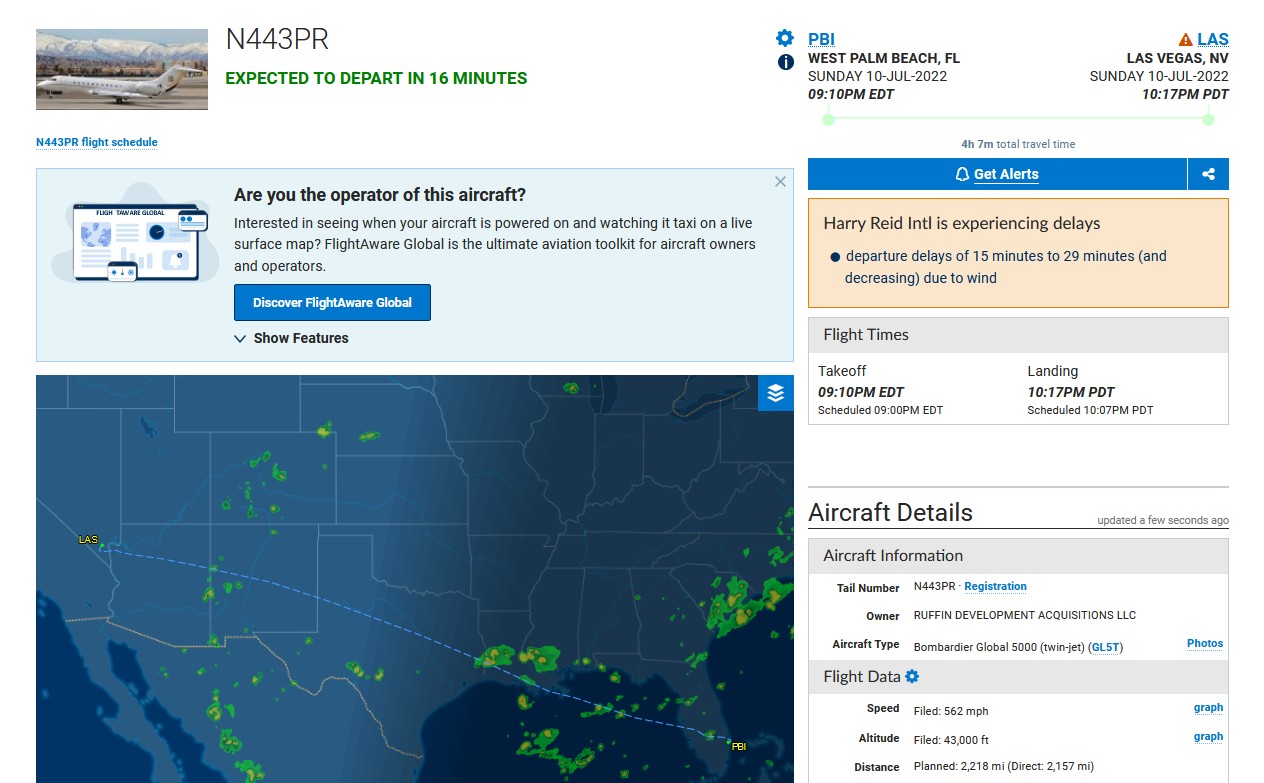
Task: Click 'Scheduled 09:00PM EDT' takeoff text
Action: pos(880,410)
